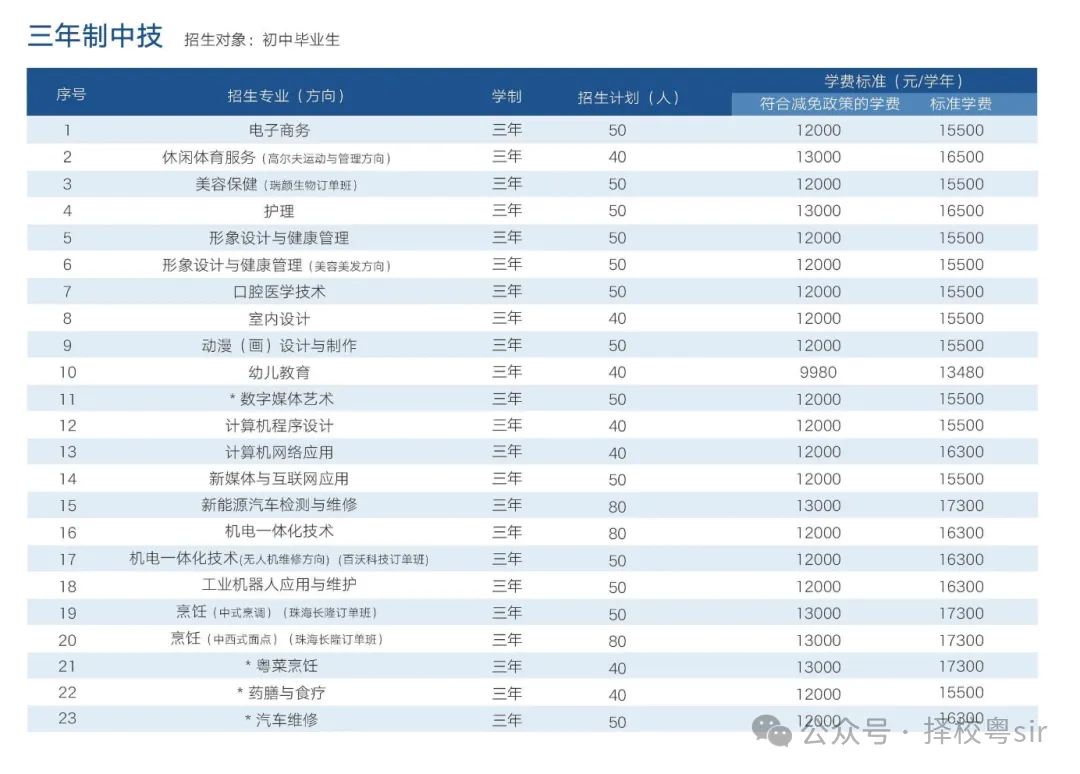
Task: Click the 学费标准（元/学年） header
Action: pyautogui.click(x=893, y=81)
